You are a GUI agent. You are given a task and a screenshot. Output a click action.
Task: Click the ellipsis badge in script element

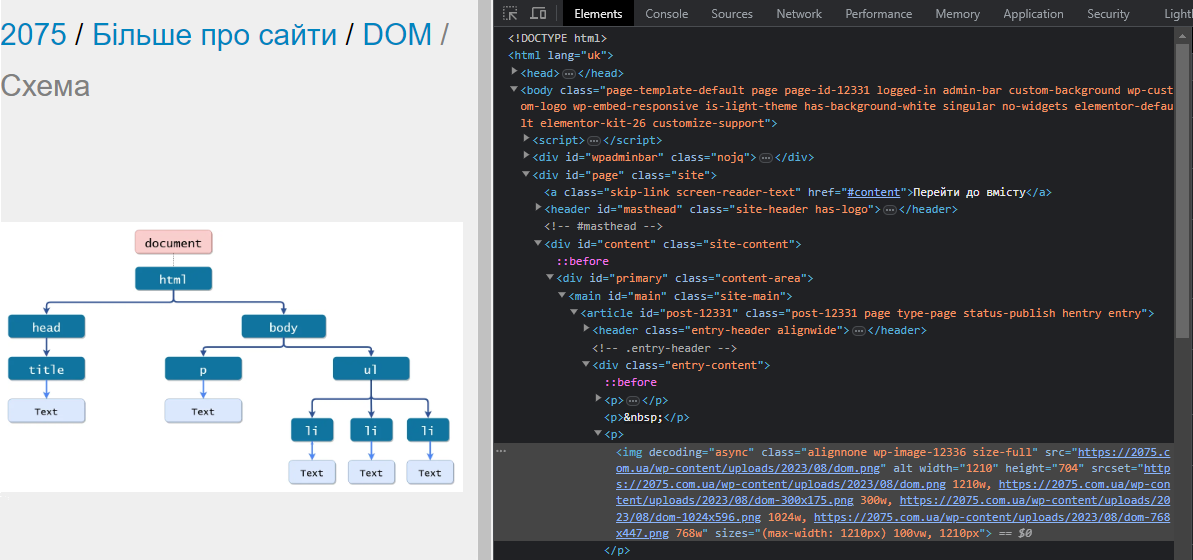coord(593,141)
